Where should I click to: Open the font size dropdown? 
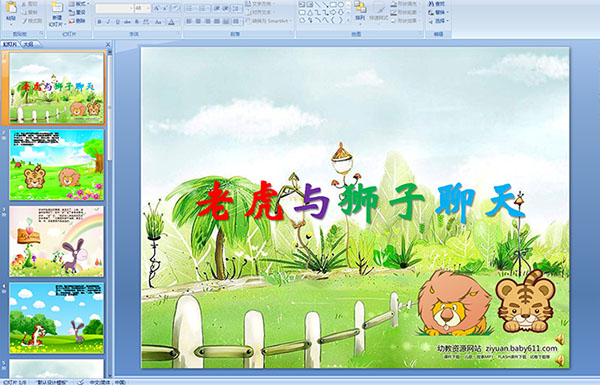click(x=143, y=8)
